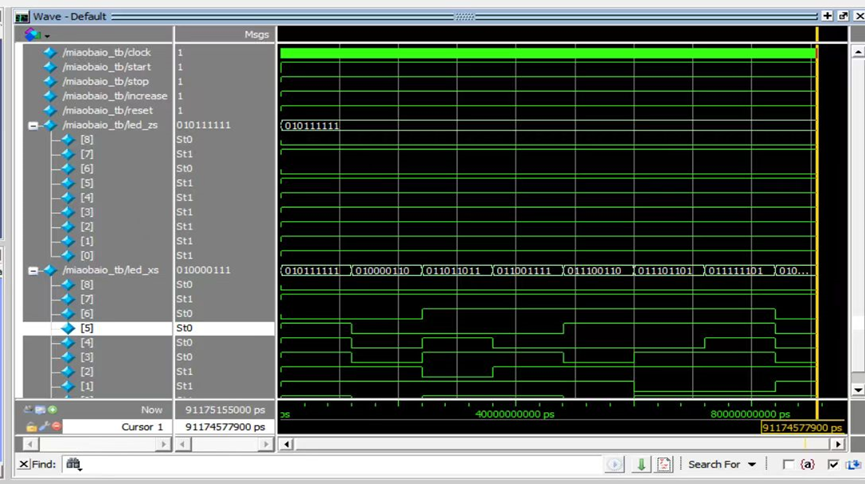Select the /miaobaio_tb/reset signal

click(107, 110)
